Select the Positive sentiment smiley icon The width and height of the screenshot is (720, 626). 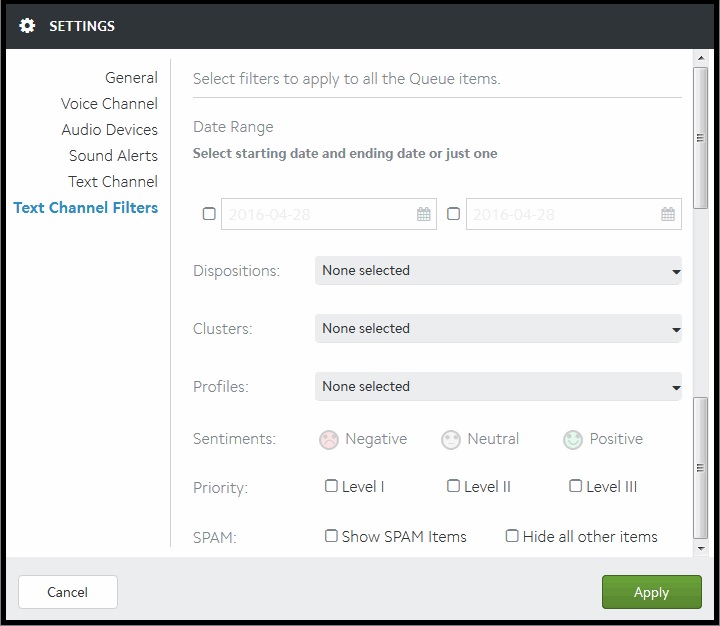(573, 440)
